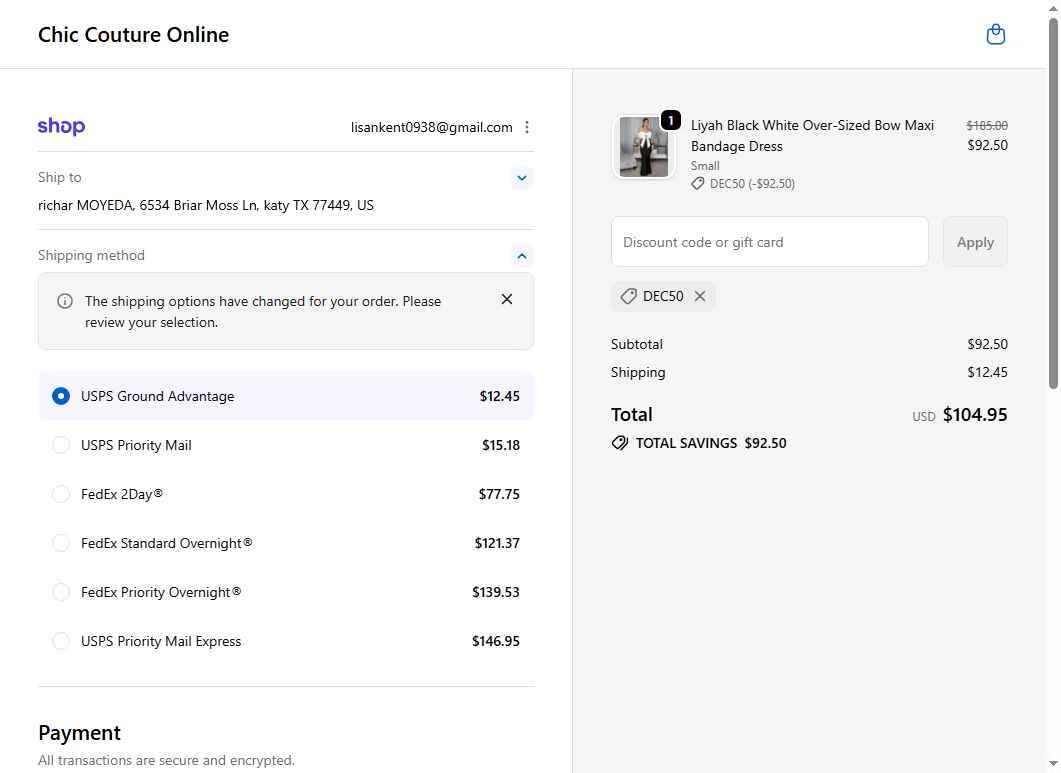This screenshot has width=1061, height=773.
Task: Dismiss the shipping options changed notice
Action: [506, 299]
